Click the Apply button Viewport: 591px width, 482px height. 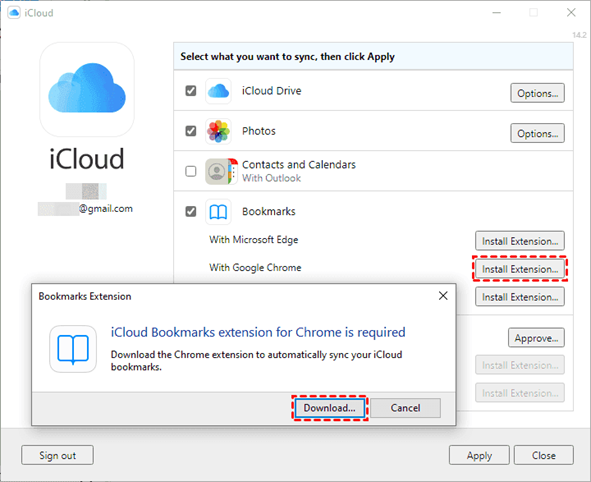[x=479, y=455]
